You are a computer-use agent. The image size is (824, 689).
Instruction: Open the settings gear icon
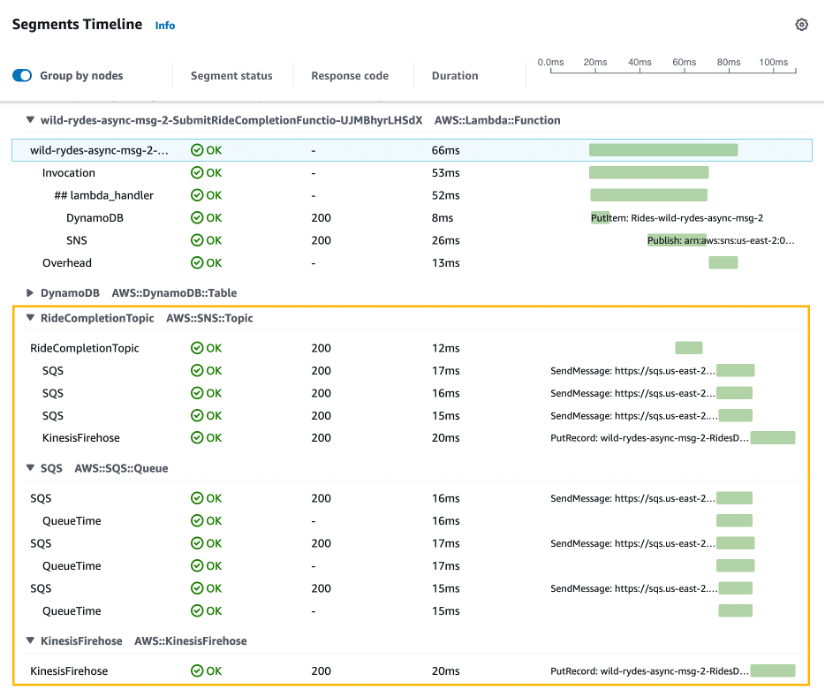[x=801, y=24]
